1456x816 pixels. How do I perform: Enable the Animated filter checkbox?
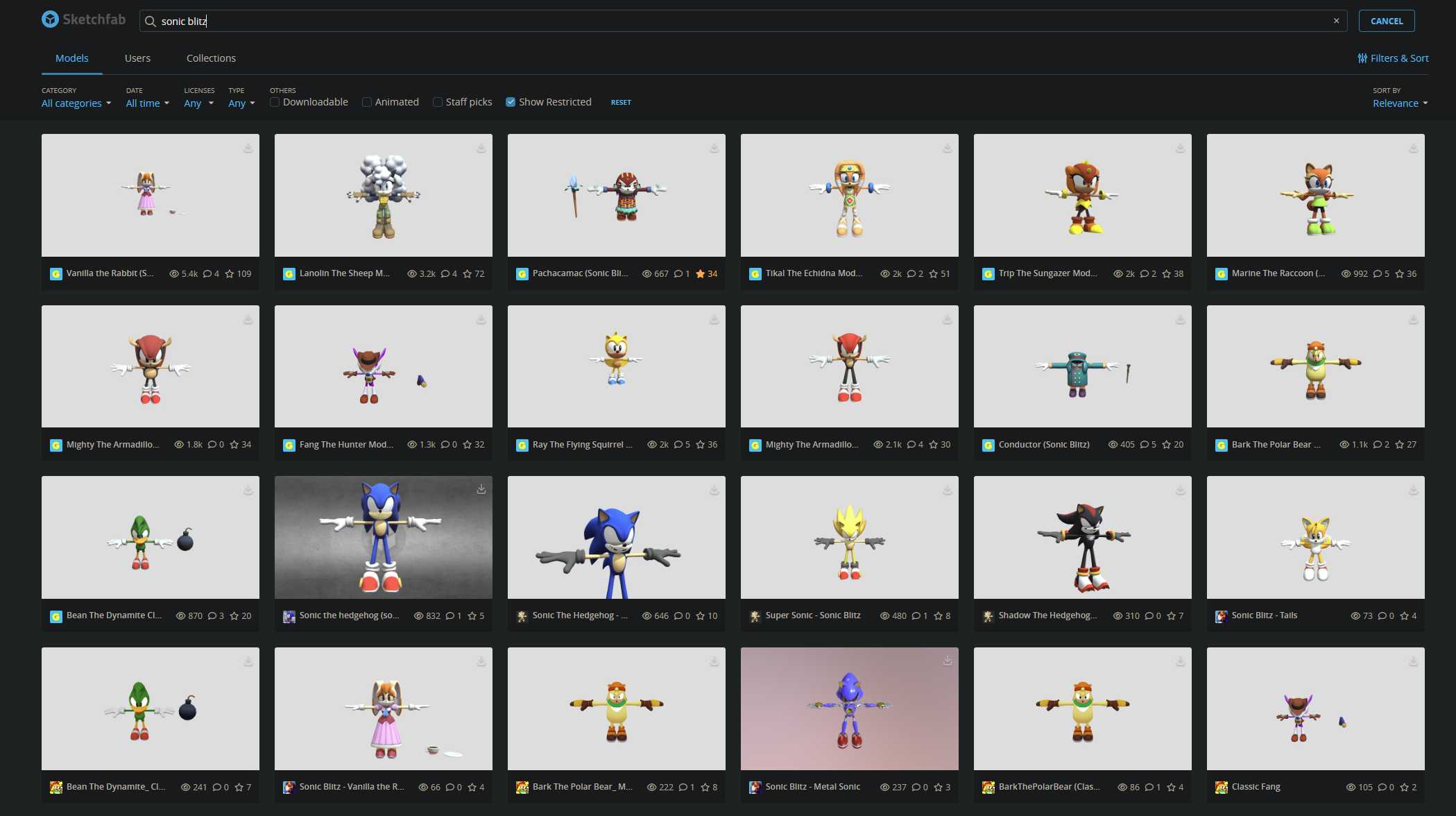click(x=367, y=102)
